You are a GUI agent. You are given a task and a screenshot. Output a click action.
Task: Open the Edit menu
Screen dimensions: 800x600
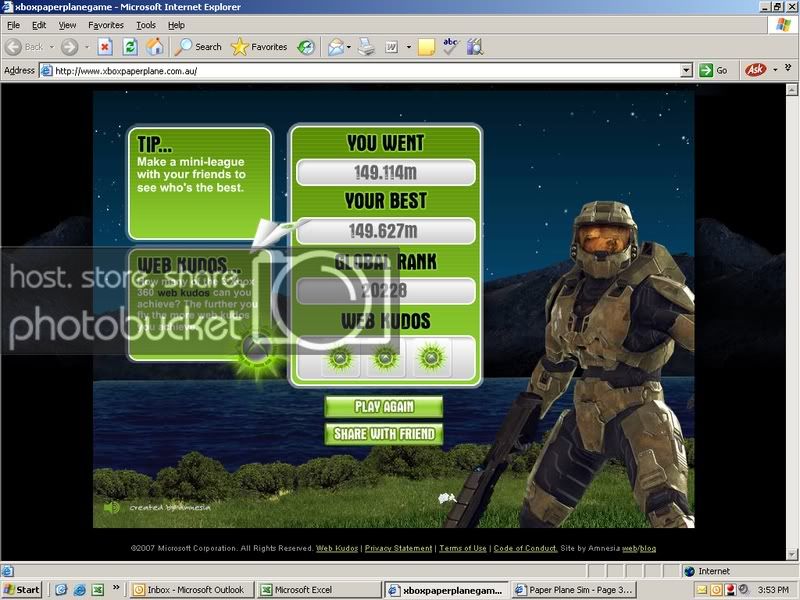coord(39,25)
